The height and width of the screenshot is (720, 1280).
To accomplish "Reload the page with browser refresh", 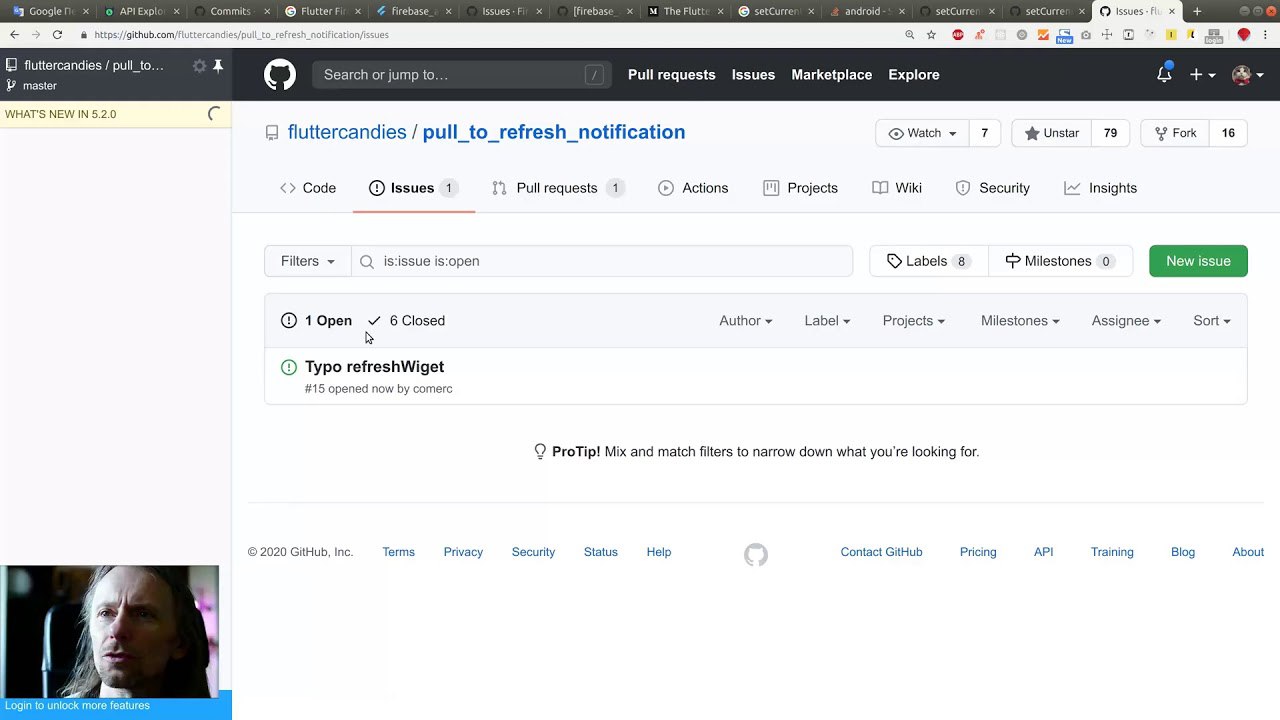I will tap(57, 34).
